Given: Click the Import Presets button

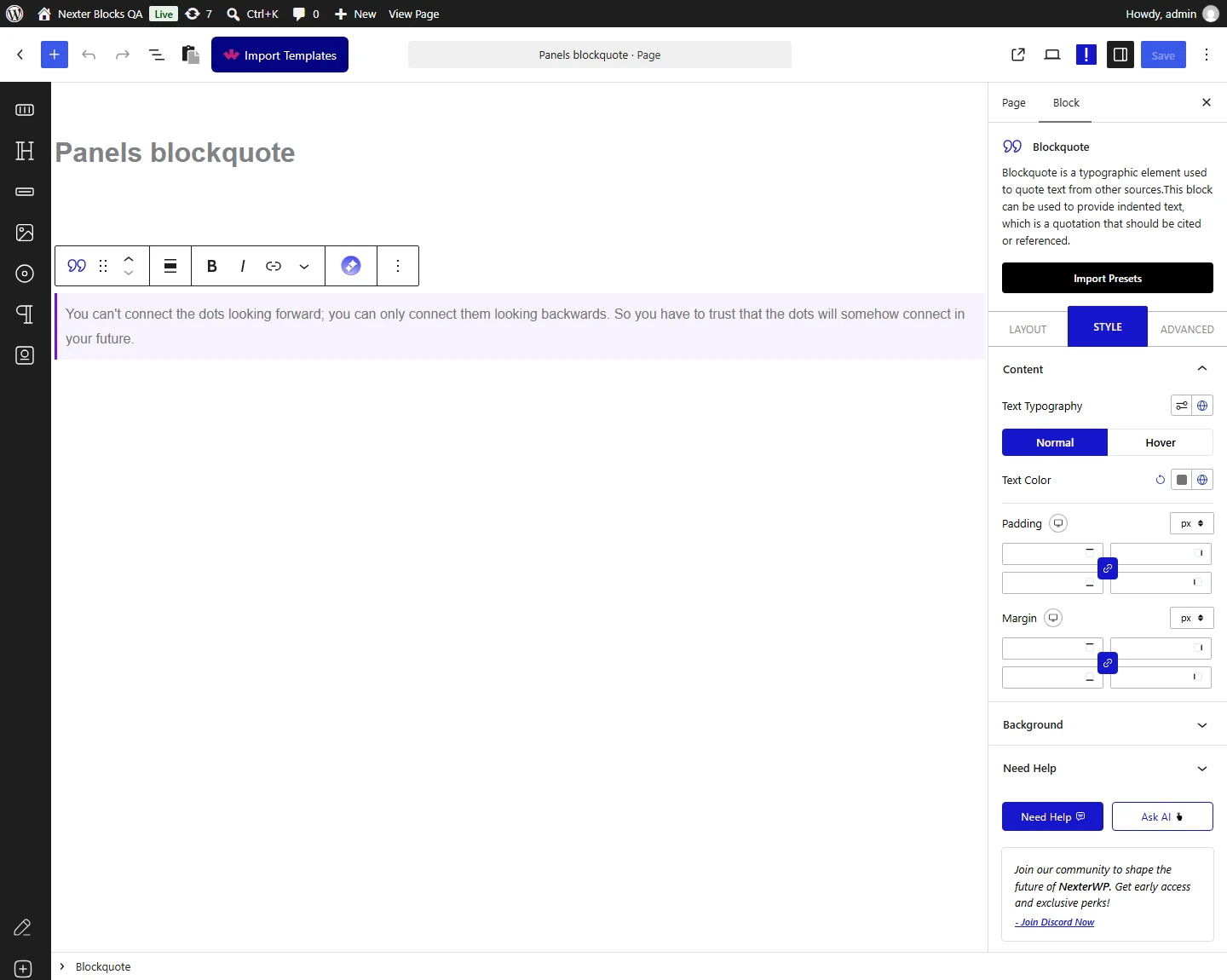Looking at the screenshot, I should (1108, 278).
